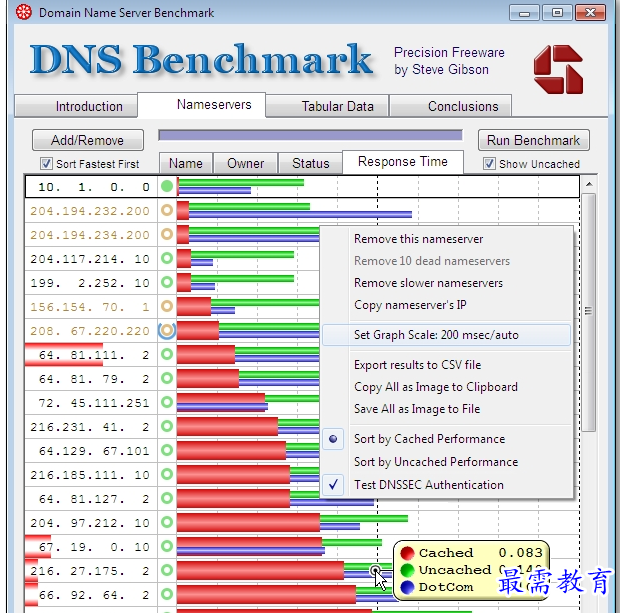
Task: Click status circle for 204.194.232.200
Action: [167, 210]
